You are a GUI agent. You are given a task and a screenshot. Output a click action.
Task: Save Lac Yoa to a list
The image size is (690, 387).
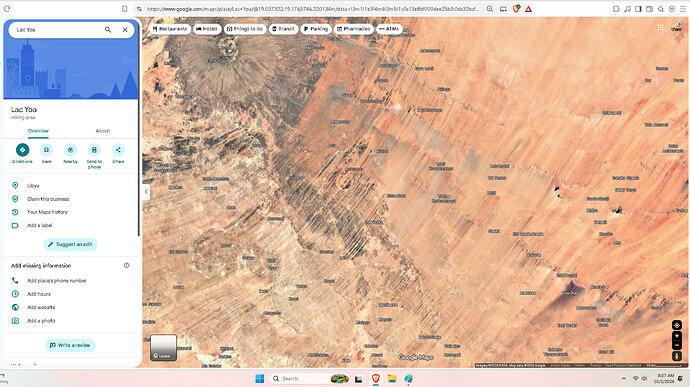click(46, 150)
